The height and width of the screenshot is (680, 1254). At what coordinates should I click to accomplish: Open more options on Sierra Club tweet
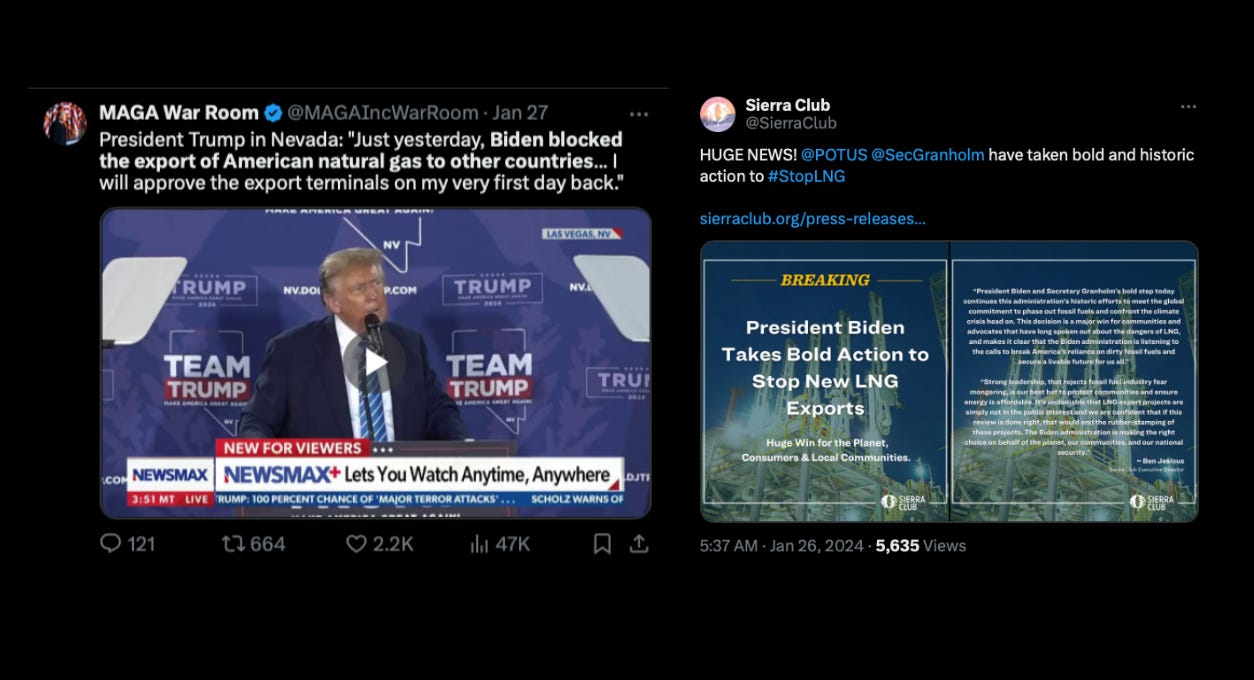[1188, 106]
